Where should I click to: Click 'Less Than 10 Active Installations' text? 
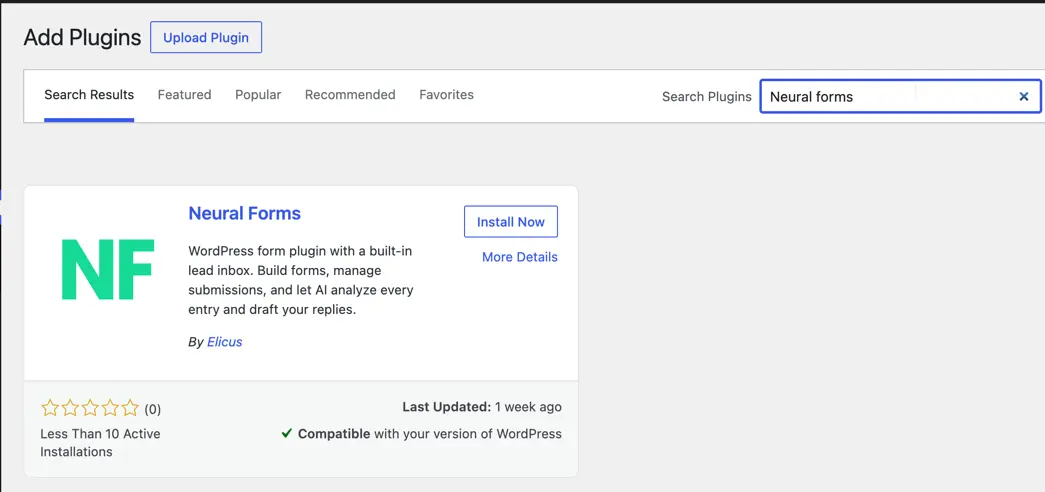101,443
